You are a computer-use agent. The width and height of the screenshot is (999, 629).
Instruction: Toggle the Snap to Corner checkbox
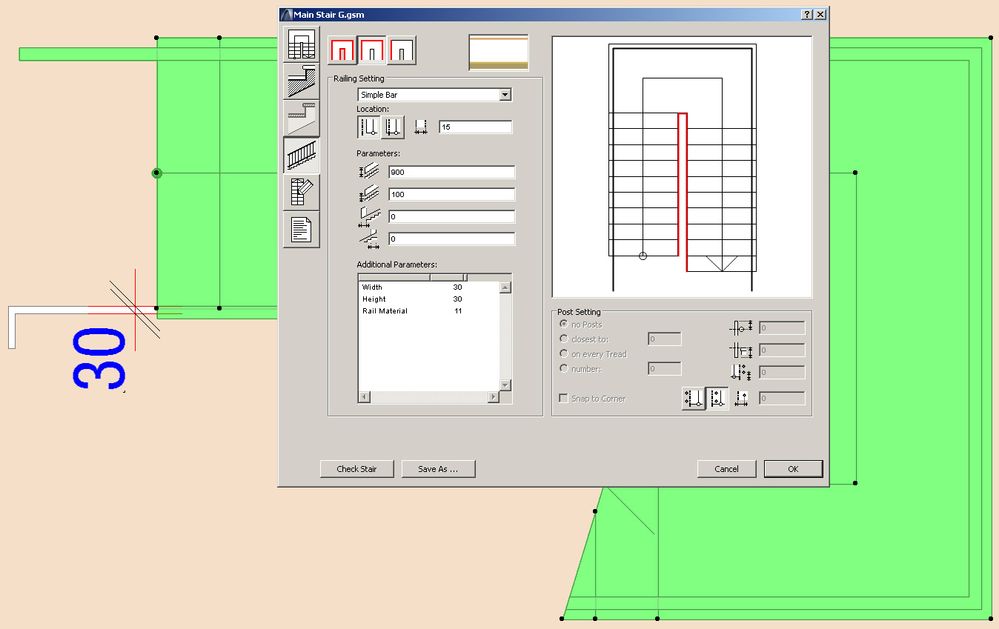point(563,398)
